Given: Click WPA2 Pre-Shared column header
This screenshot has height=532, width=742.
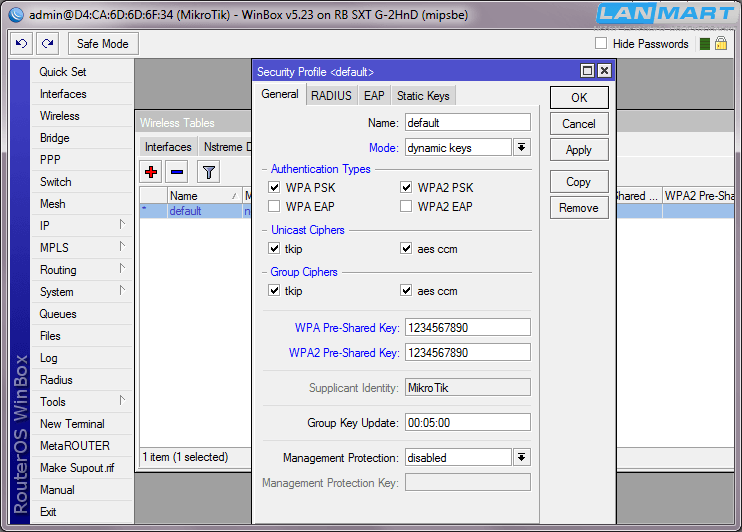Looking at the screenshot, I should click(698, 196).
